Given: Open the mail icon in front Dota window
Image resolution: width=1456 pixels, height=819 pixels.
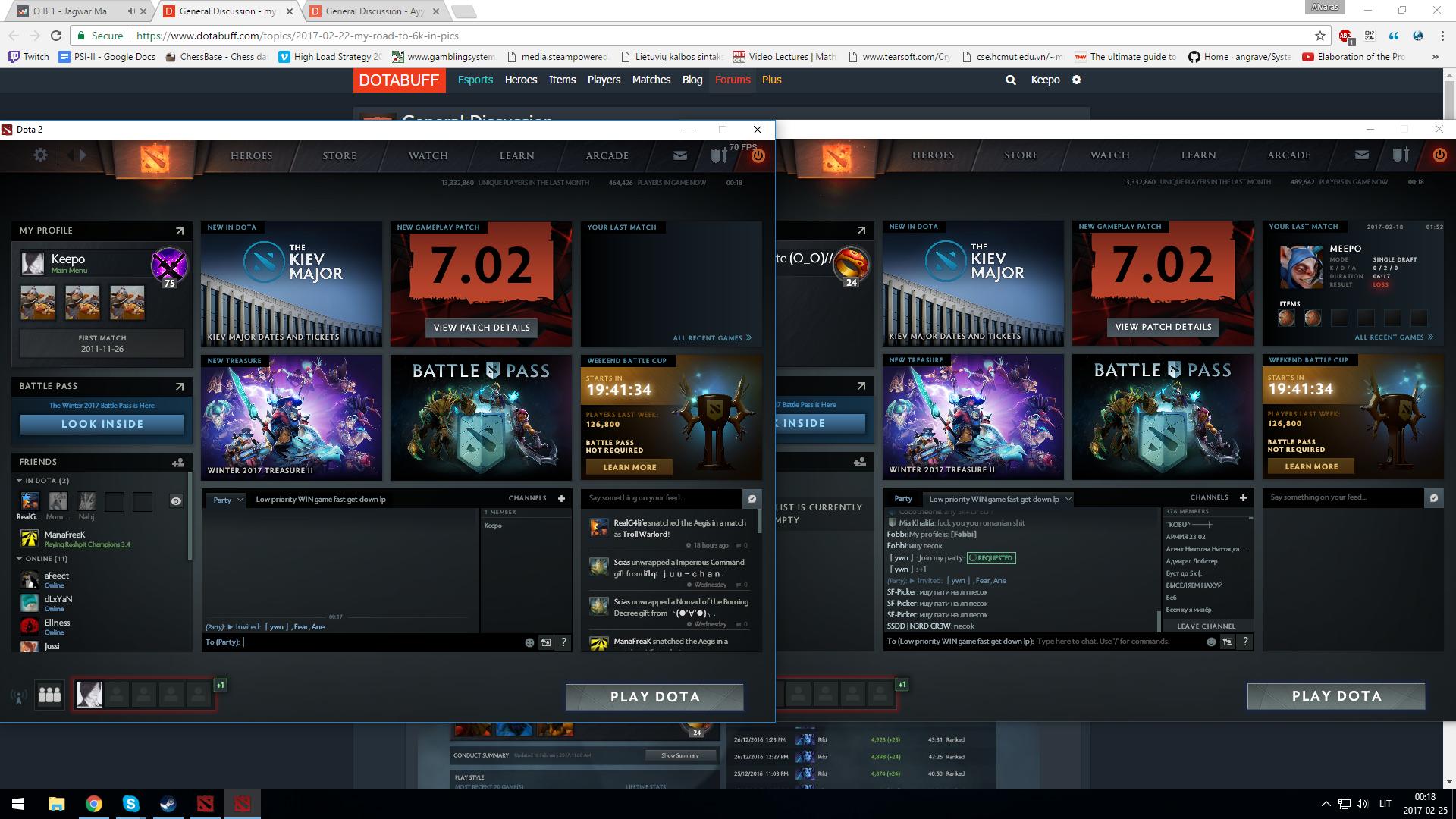Looking at the screenshot, I should [680, 155].
